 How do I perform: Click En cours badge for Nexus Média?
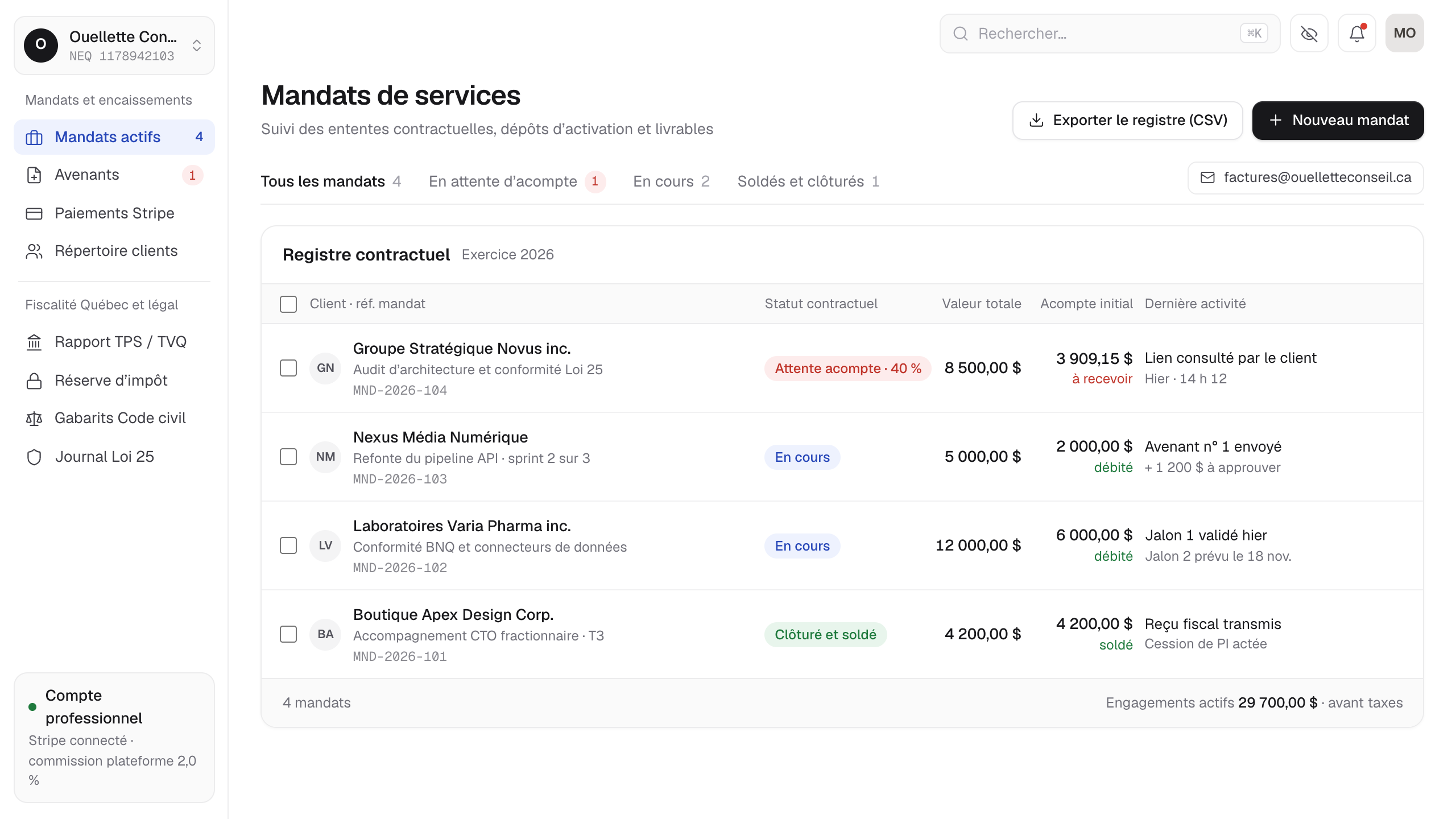pyautogui.click(x=802, y=457)
